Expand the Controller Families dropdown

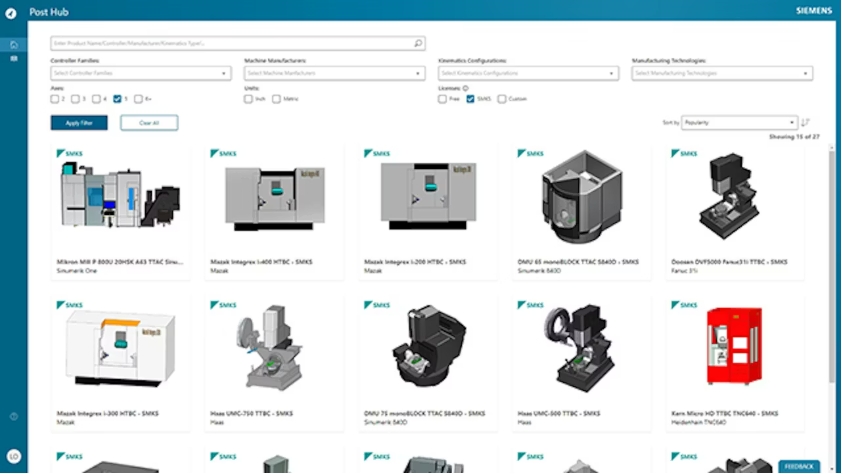pos(140,73)
